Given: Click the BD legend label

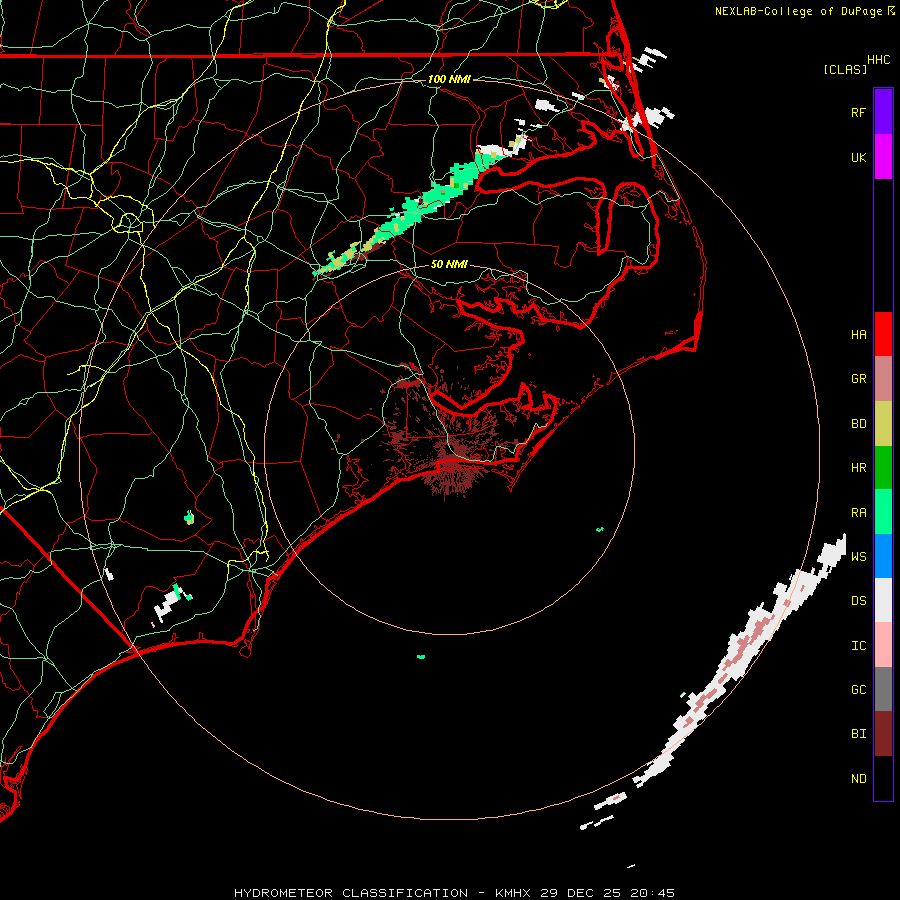Looking at the screenshot, I should (x=858, y=424).
